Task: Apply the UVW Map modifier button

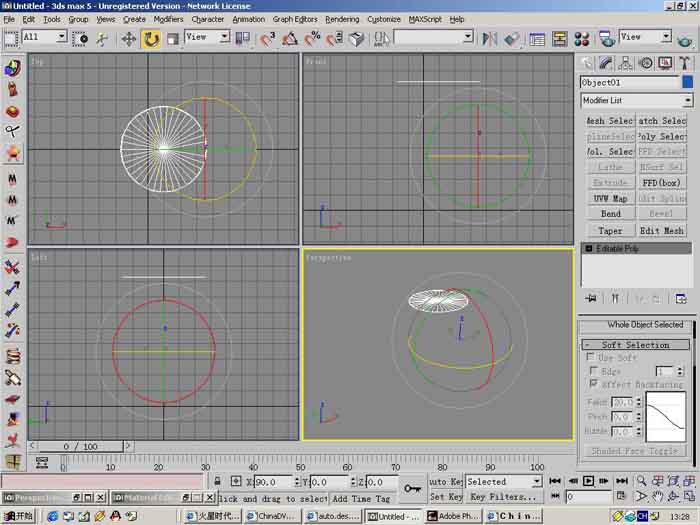Action: click(x=610, y=198)
